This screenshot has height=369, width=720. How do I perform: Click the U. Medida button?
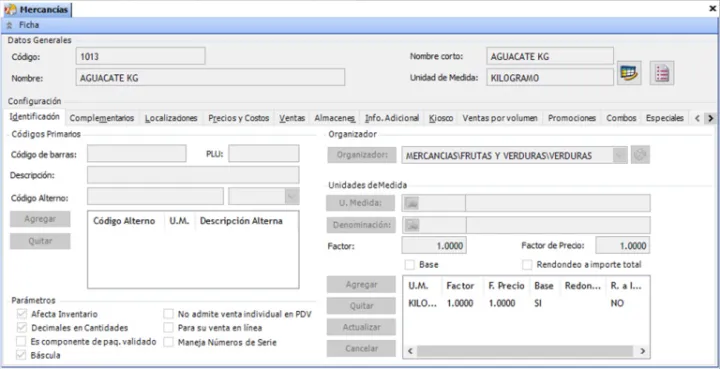pyautogui.click(x=361, y=203)
